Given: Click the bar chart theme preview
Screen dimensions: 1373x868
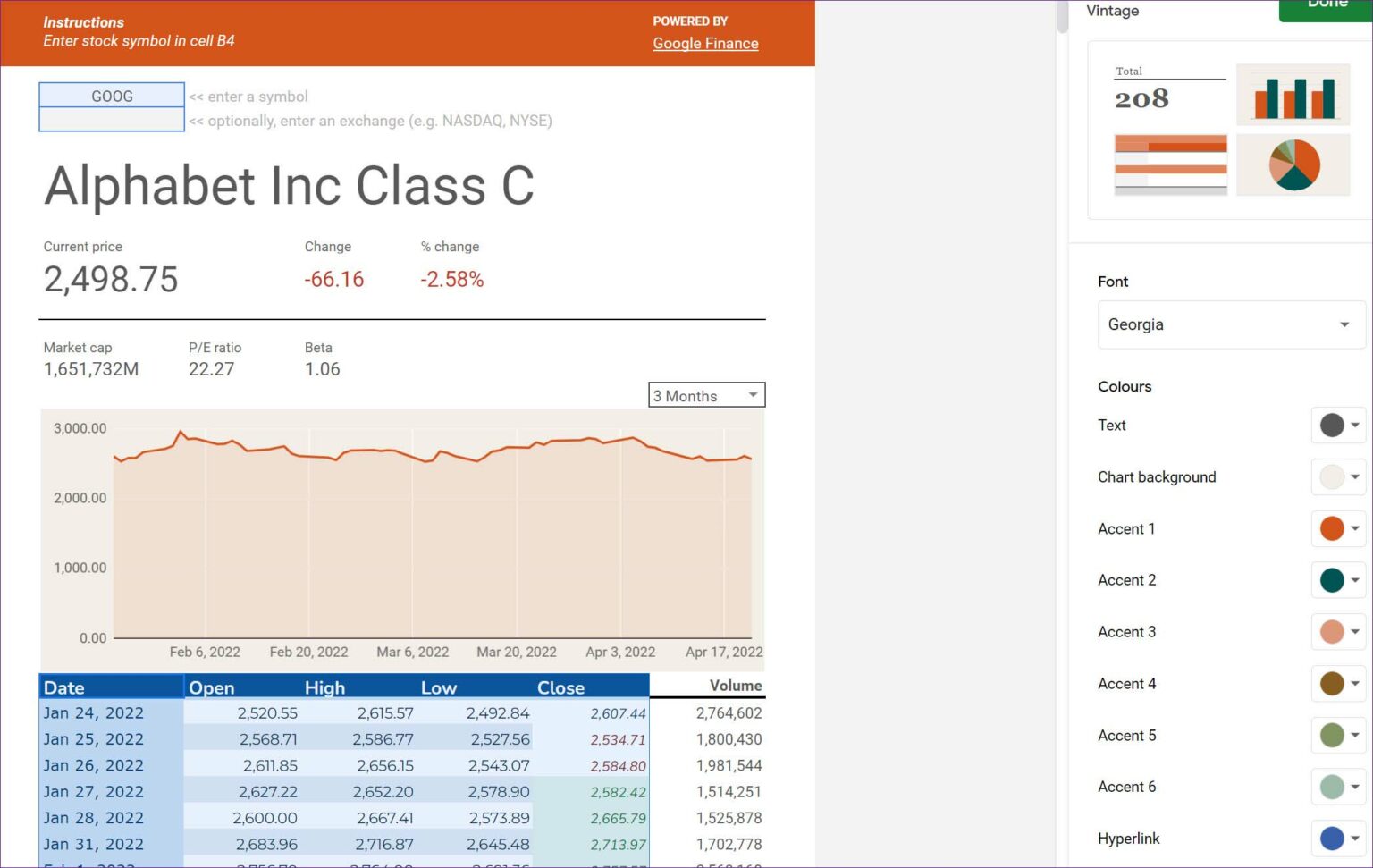Looking at the screenshot, I should coord(1293,95).
